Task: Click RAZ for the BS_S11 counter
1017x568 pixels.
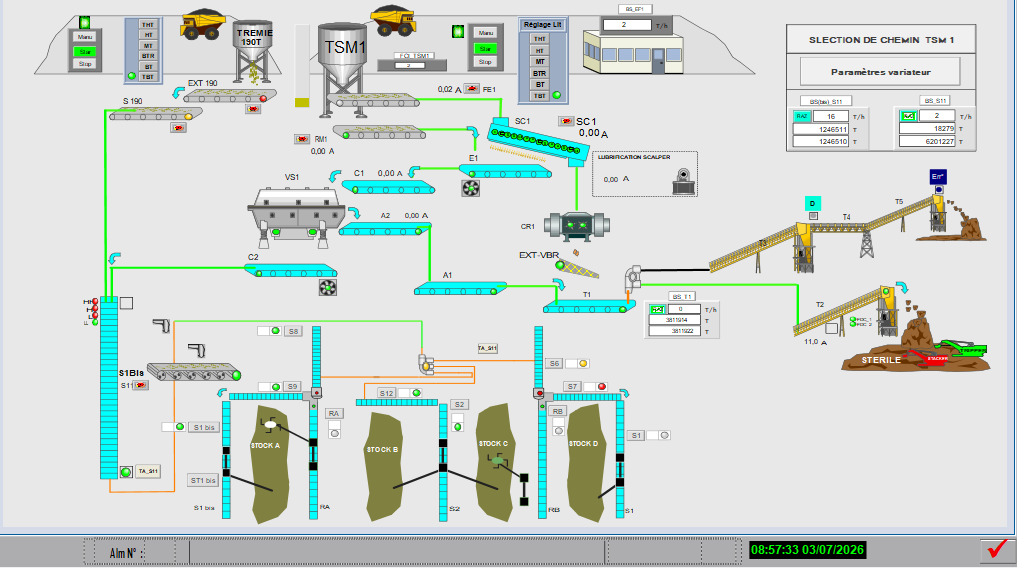Action: click(x=908, y=115)
